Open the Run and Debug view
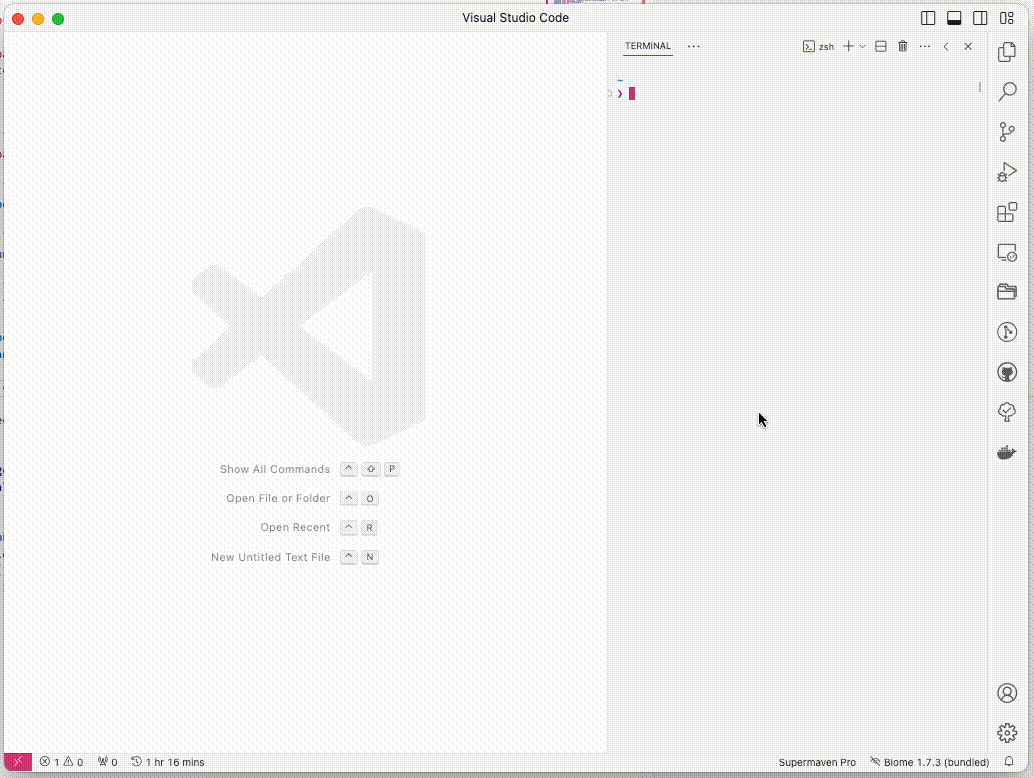 pyautogui.click(x=1007, y=172)
